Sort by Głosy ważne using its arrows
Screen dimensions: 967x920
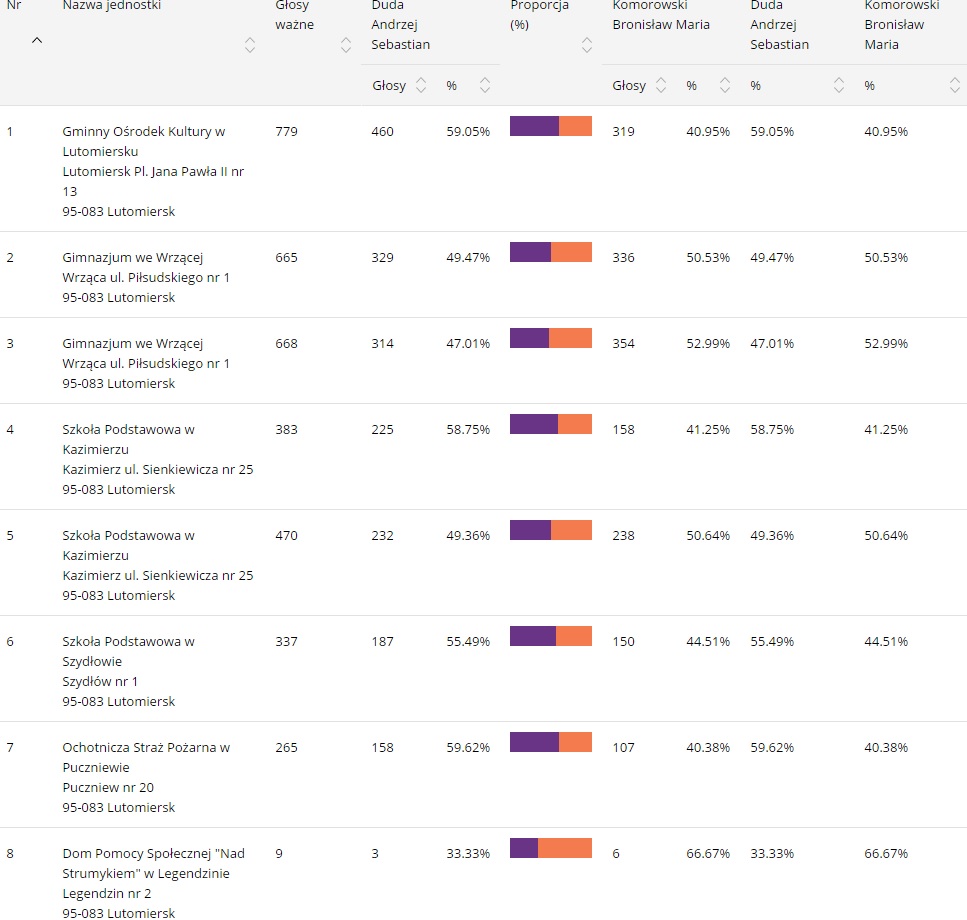click(346, 45)
